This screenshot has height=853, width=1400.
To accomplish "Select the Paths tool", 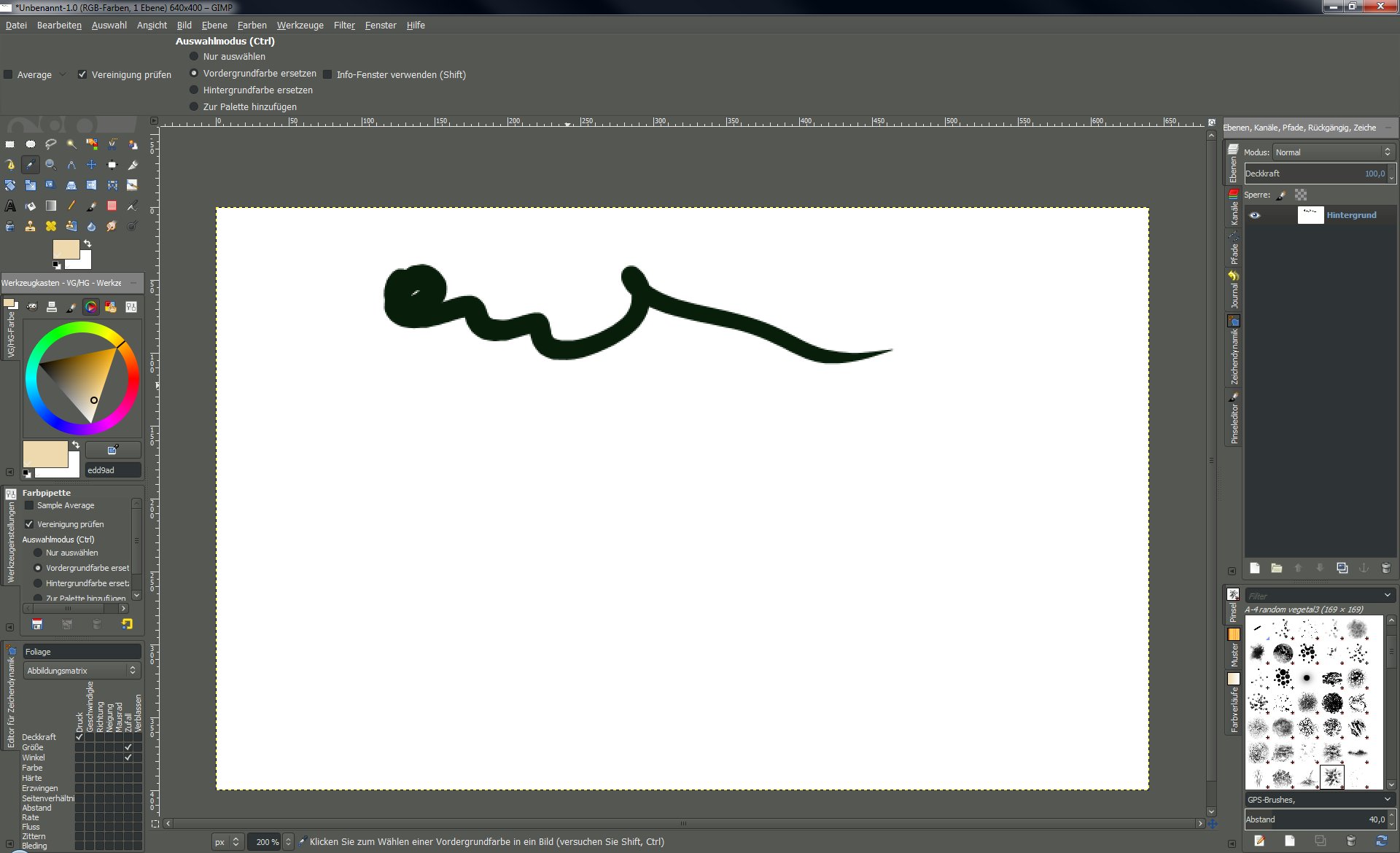I will point(10,165).
